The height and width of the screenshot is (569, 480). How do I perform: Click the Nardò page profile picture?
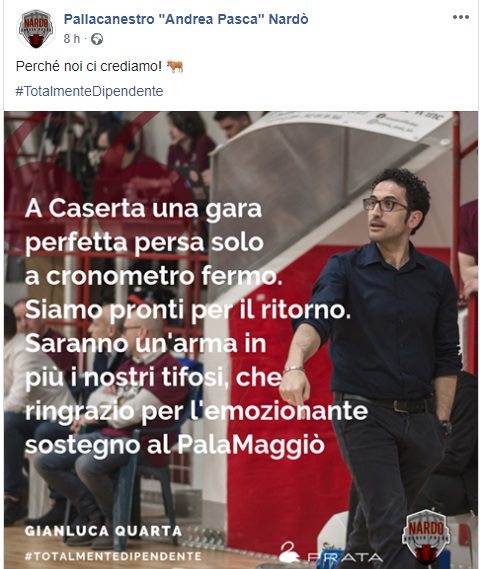click(36, 29)
